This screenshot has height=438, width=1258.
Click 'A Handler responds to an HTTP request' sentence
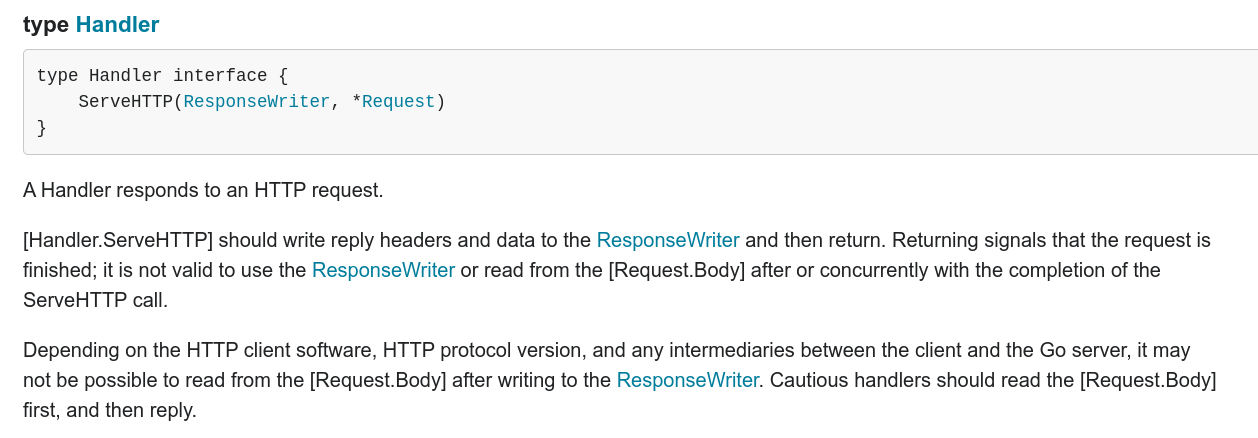[x=203, y=190]
